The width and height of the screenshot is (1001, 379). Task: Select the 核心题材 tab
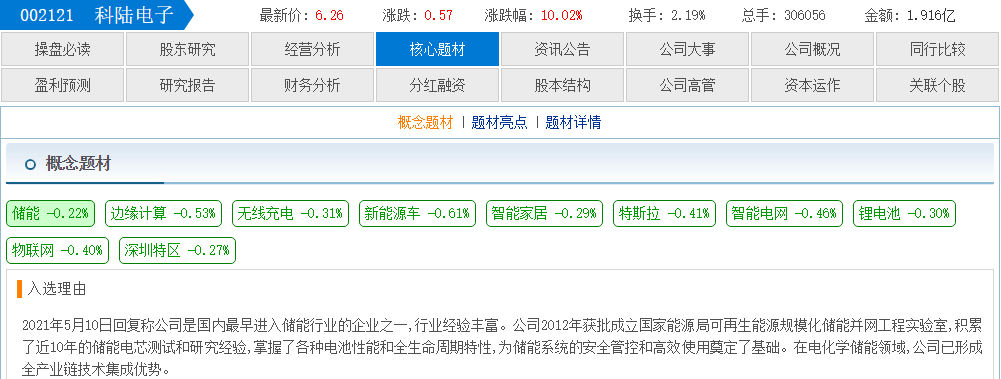pyautogui.click(x=437, y=50)
